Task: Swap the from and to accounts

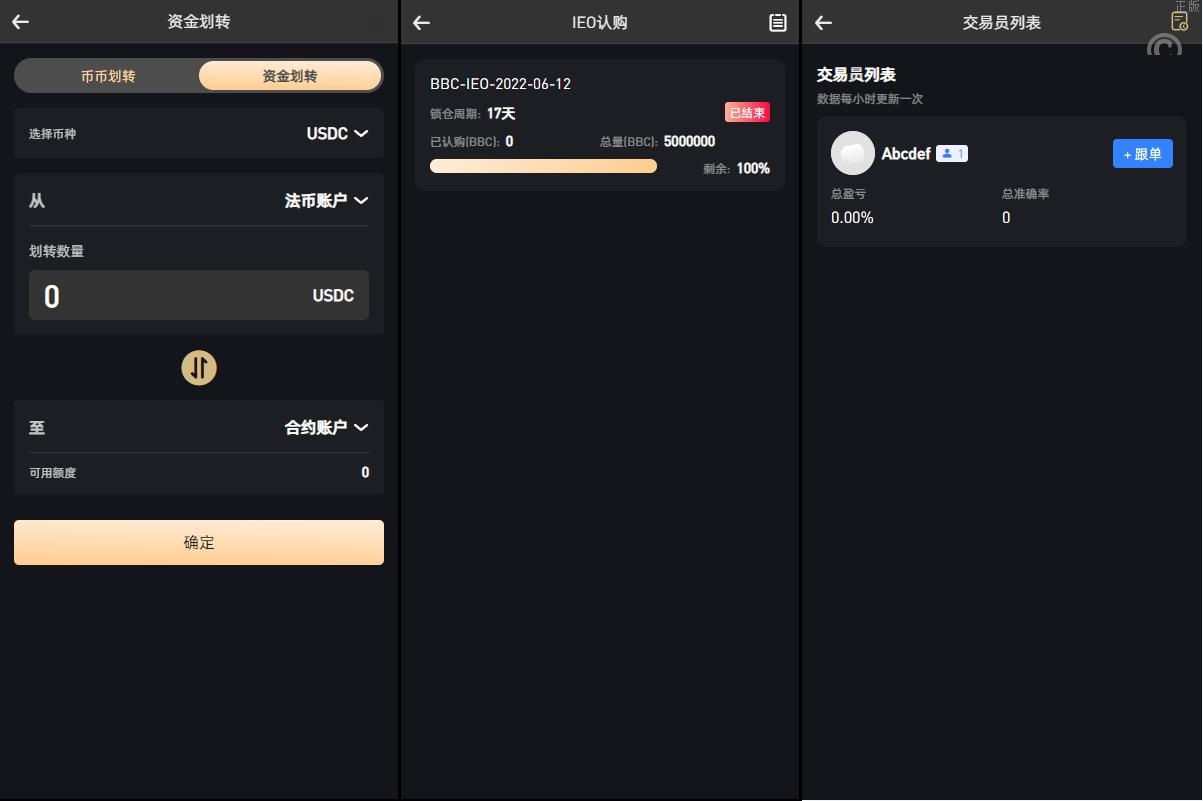Action: 199,368
